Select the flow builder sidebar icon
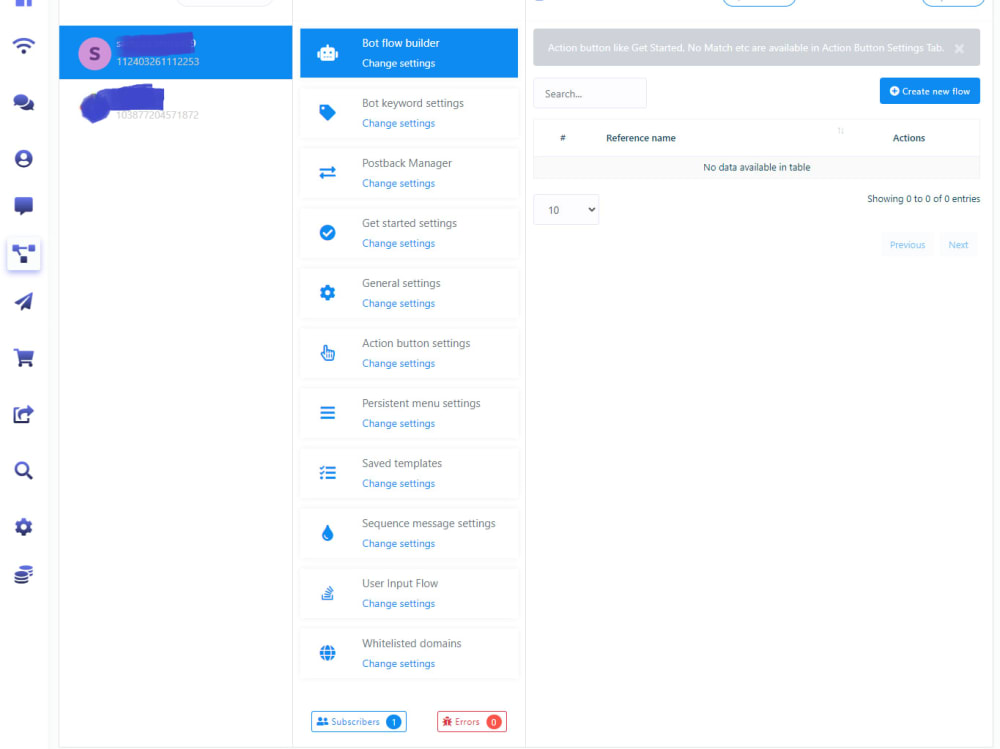This screenshot has width=1000, height=749. click(24, 254)
